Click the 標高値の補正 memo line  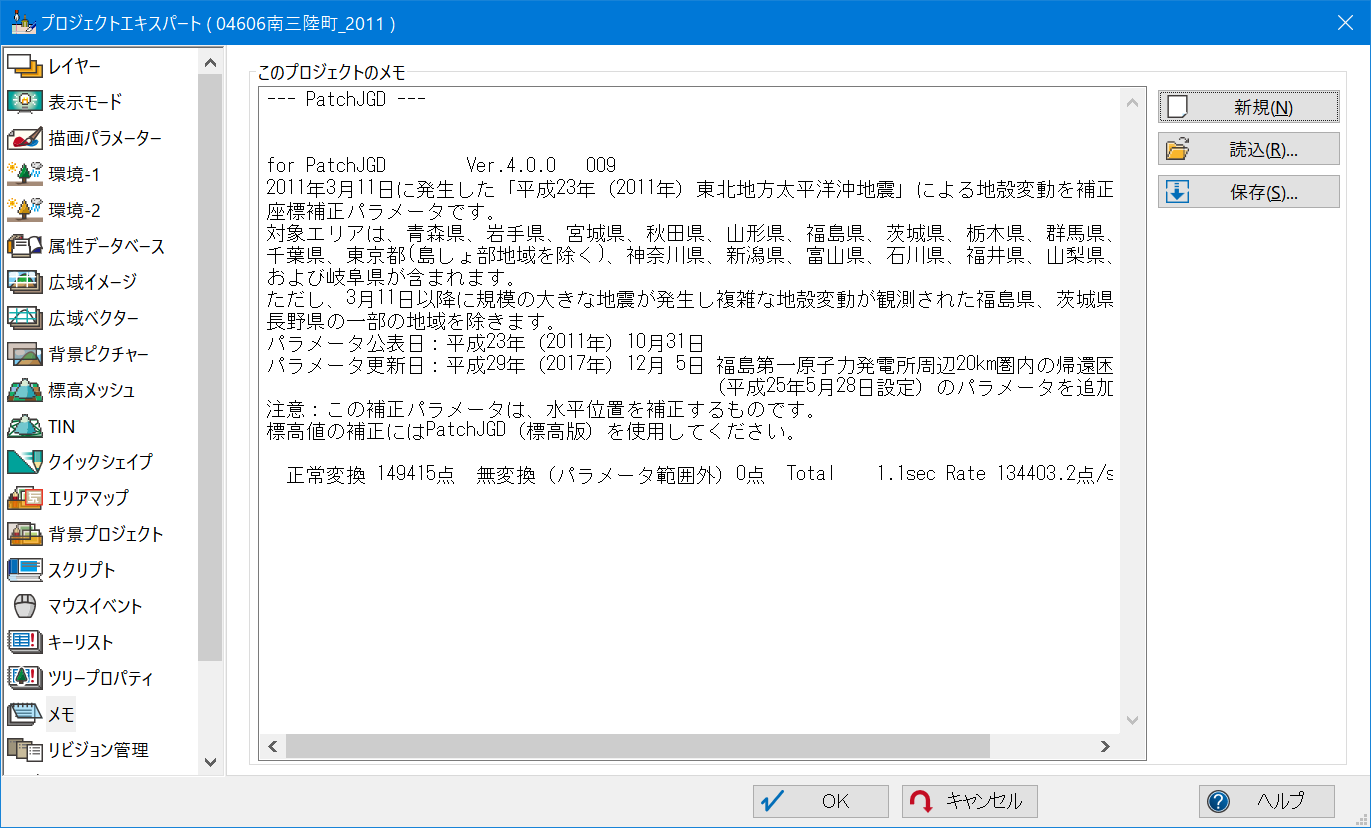coord(531,433)
